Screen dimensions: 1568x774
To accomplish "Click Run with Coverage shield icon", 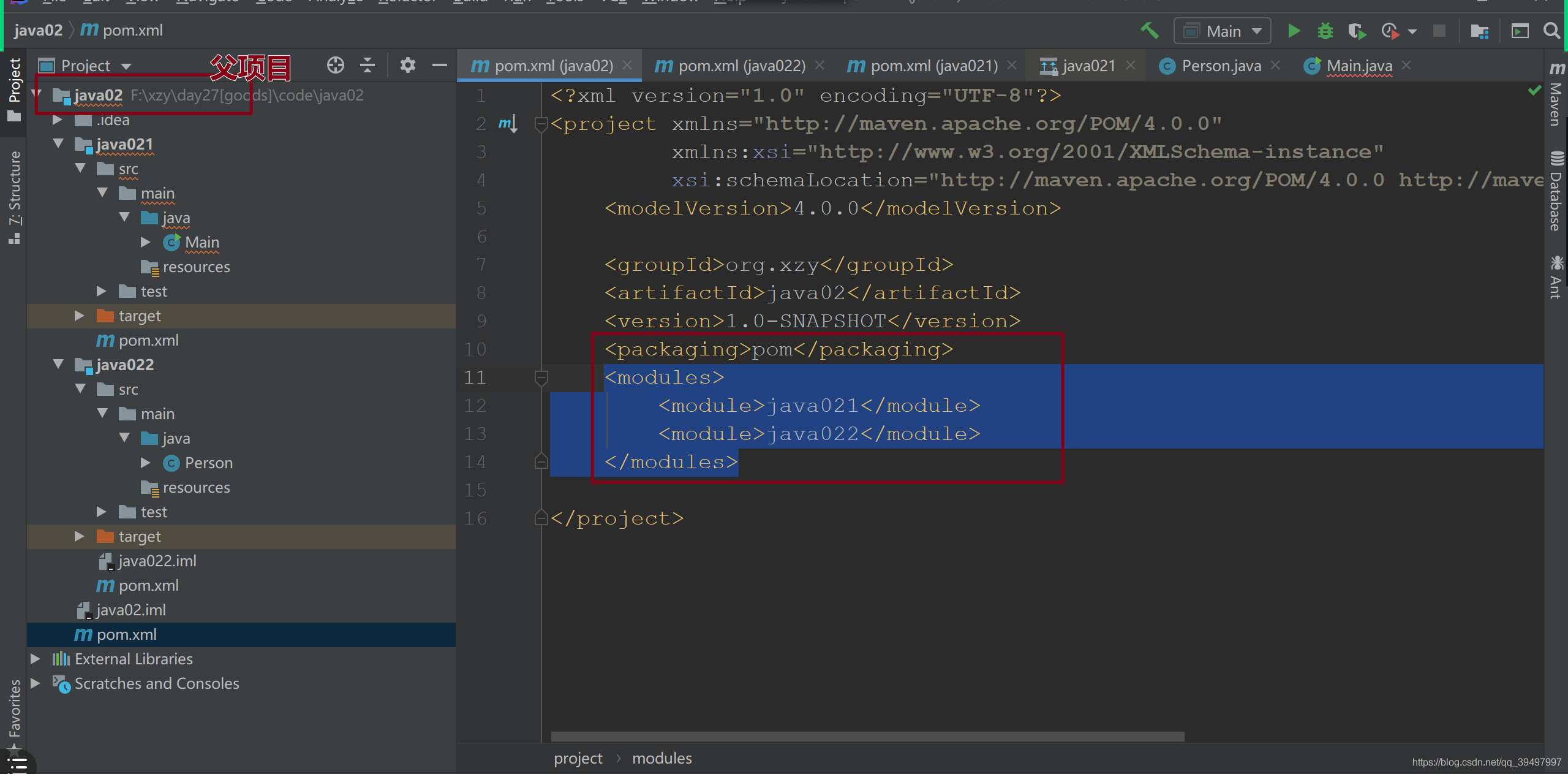I will pos(1357,31).
